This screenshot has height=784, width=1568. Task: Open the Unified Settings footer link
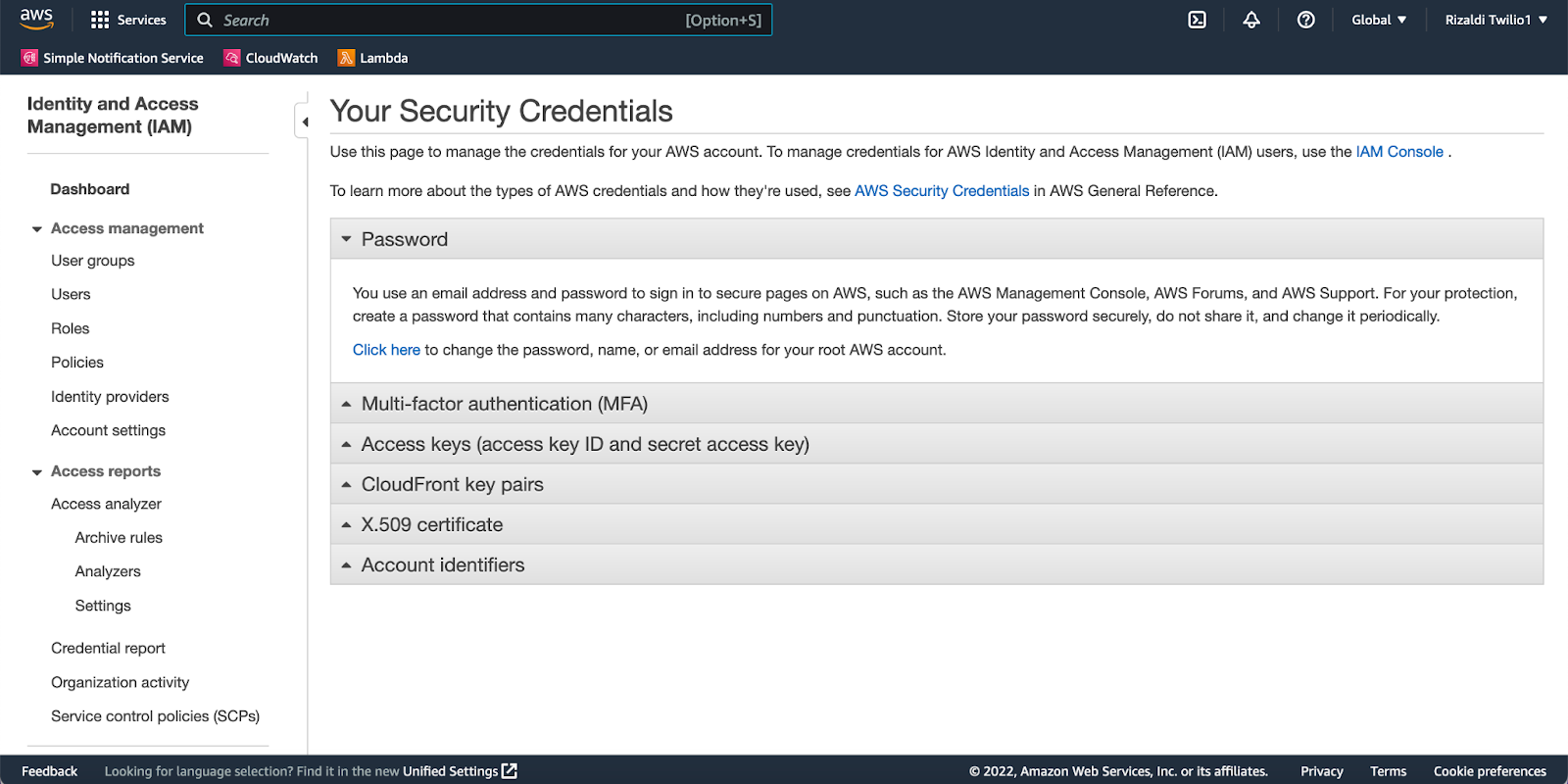point(451,771)
